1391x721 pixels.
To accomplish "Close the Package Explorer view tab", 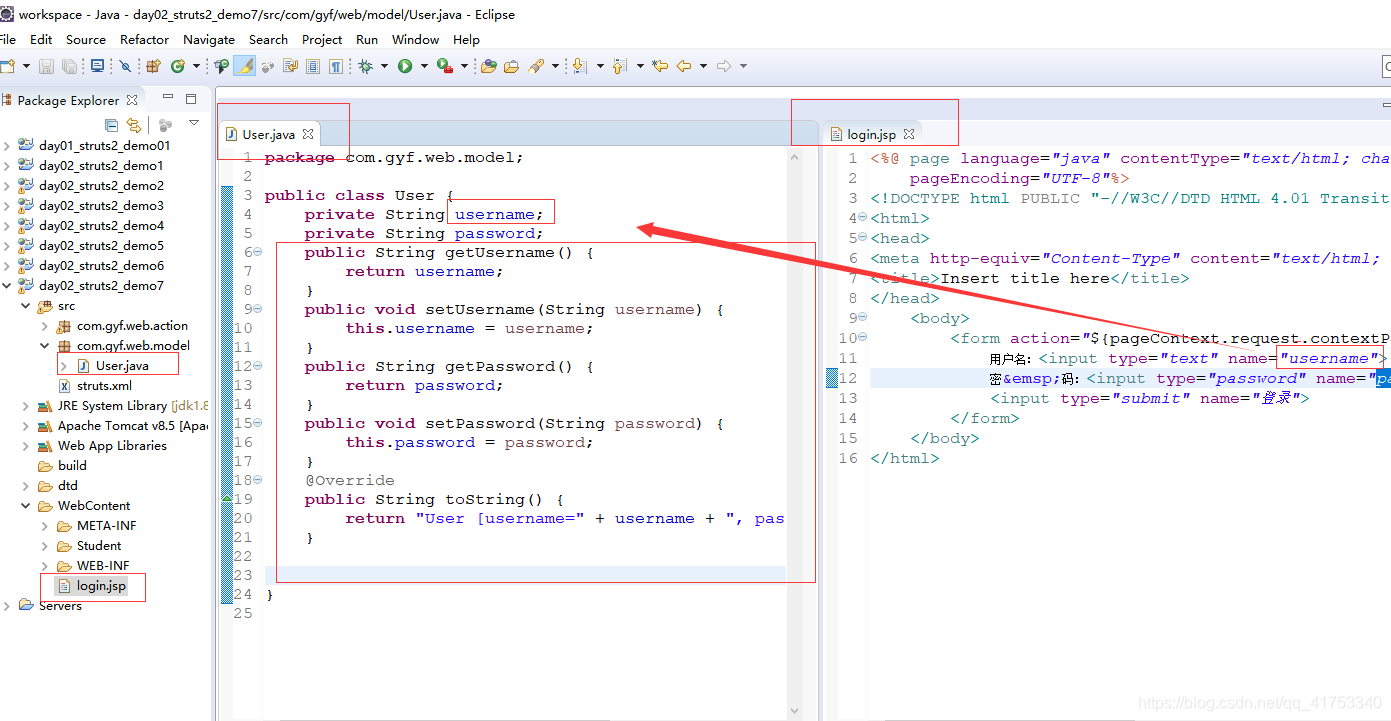I will pyautogui.click(x=131, y=99).
